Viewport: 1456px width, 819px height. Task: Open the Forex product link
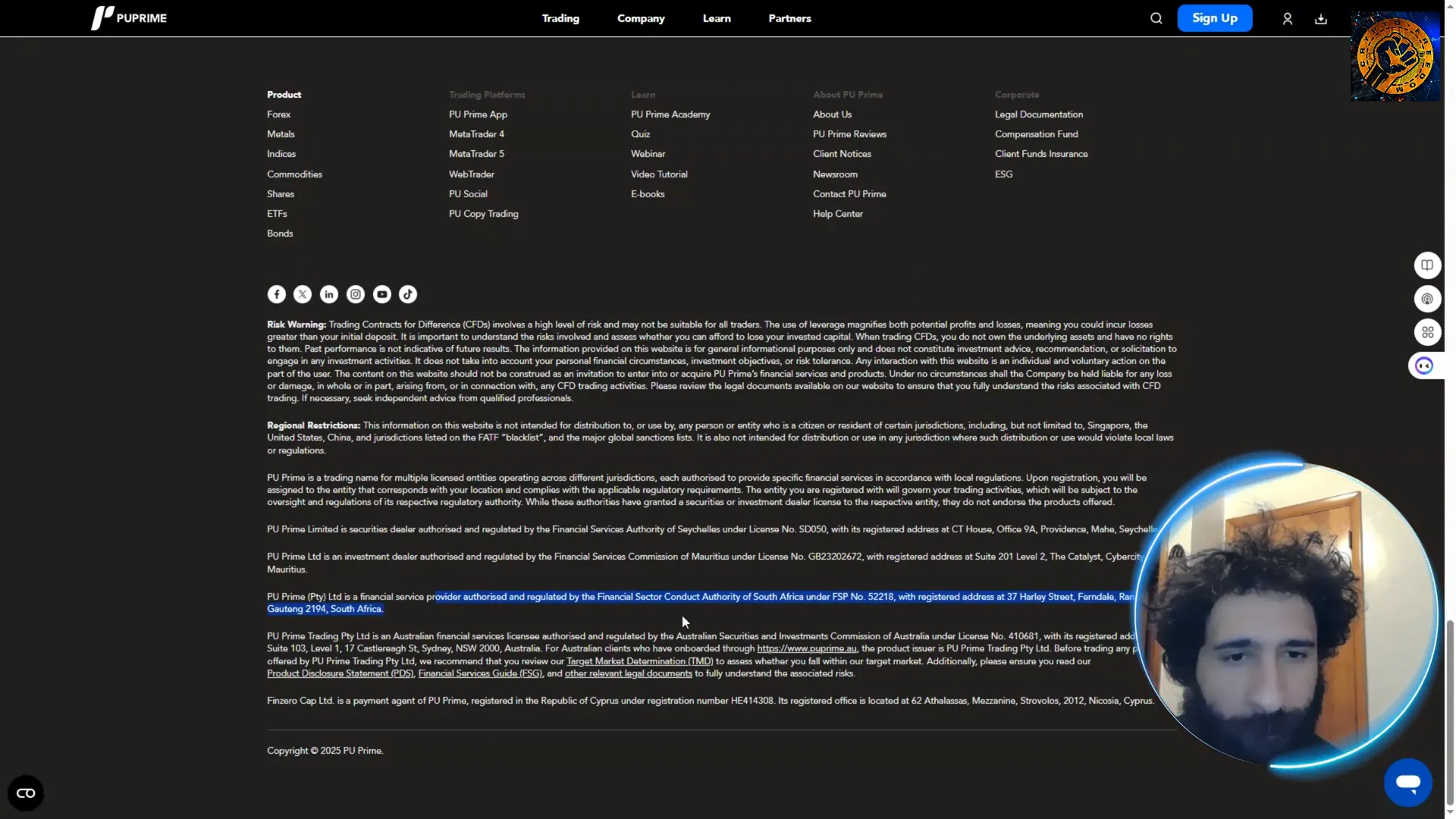tap(278, 115)
